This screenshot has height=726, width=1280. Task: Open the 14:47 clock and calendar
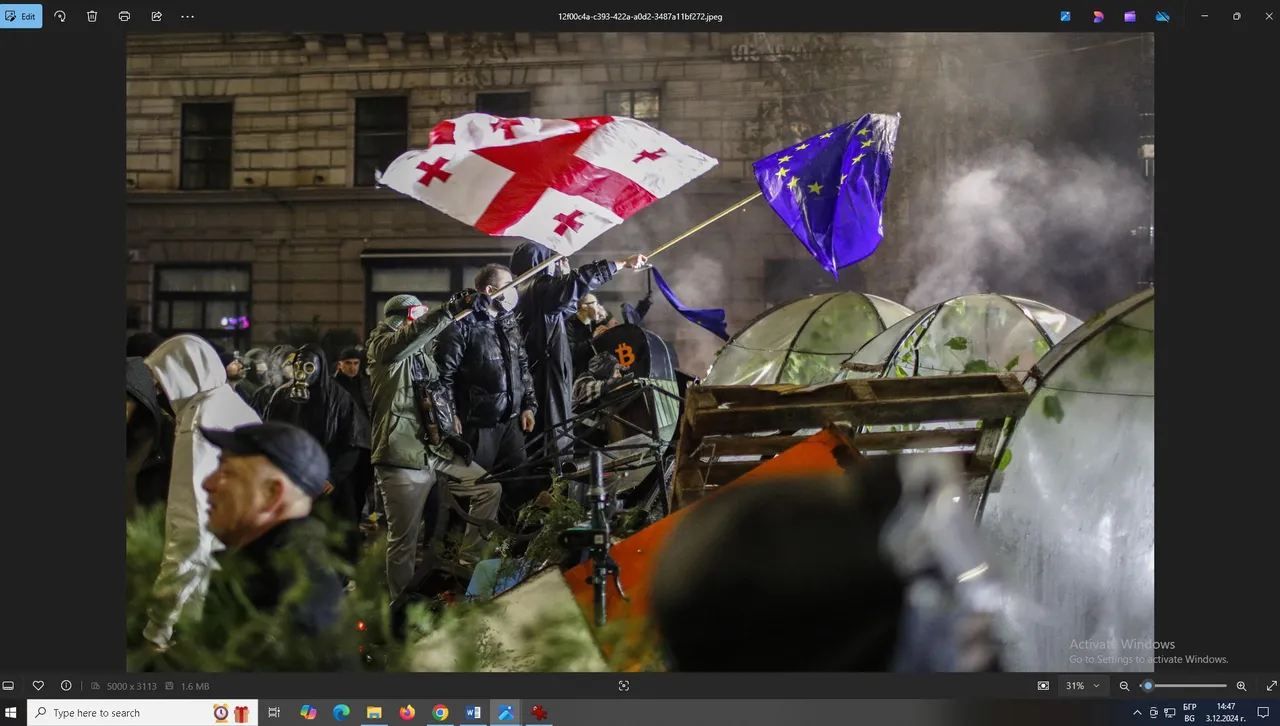pyautogui.click(x=1225, y=713)
